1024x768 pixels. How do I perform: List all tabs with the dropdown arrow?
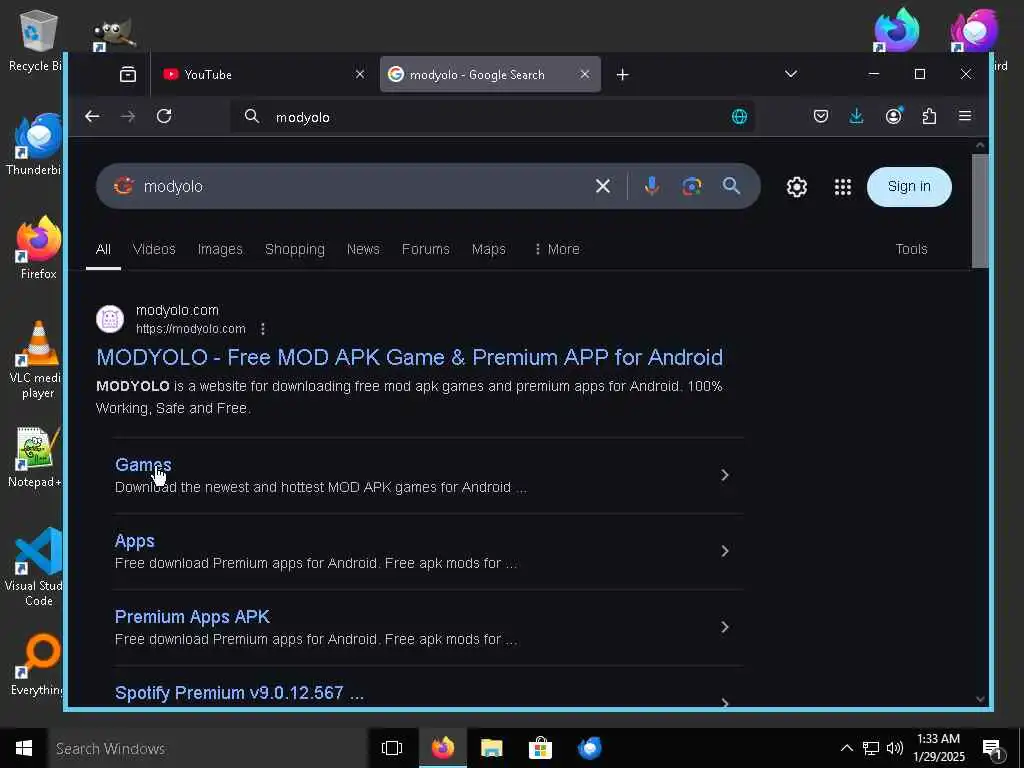tap(791, 74)
